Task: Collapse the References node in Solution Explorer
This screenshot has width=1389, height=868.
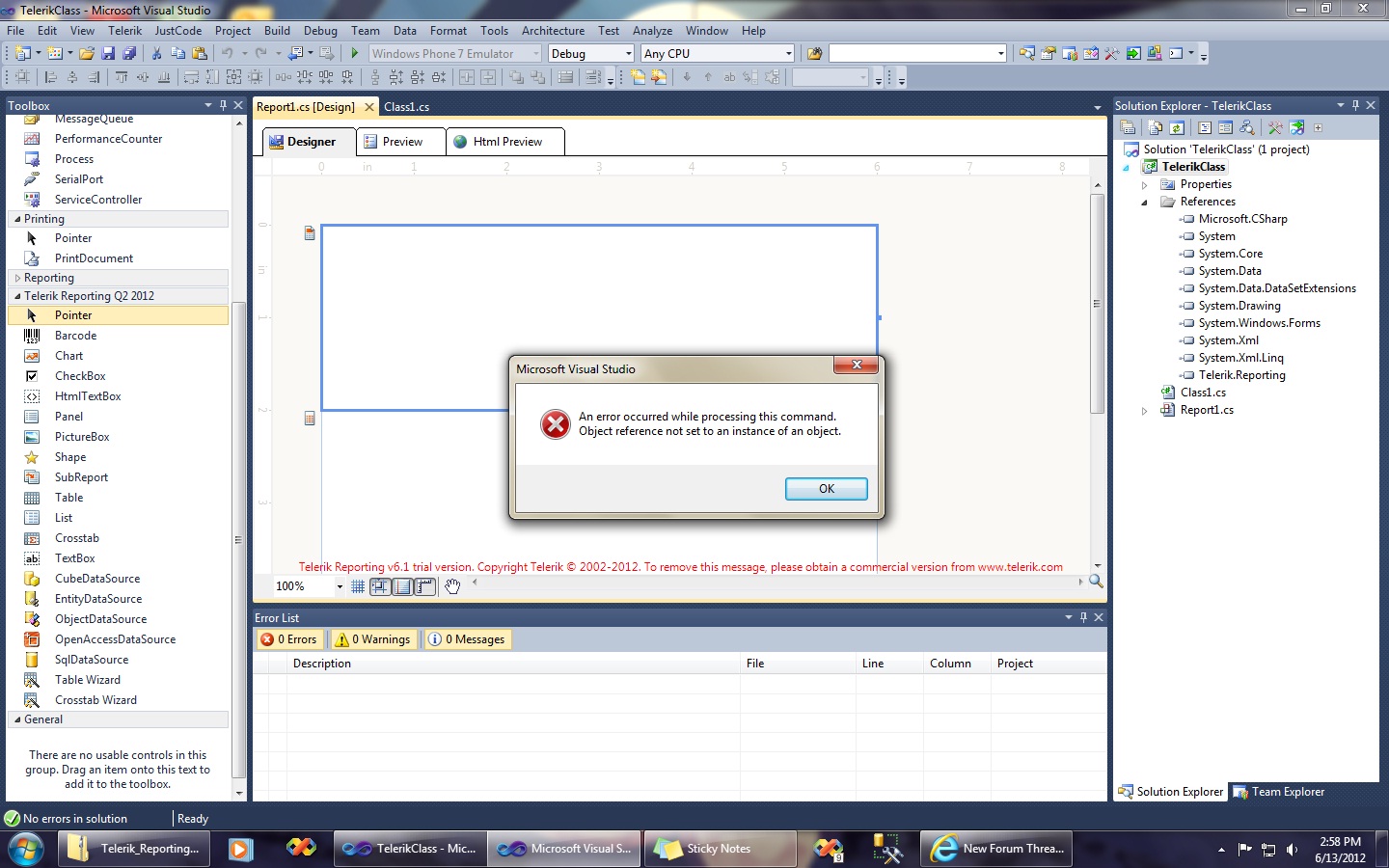Action: point(1145,202)
